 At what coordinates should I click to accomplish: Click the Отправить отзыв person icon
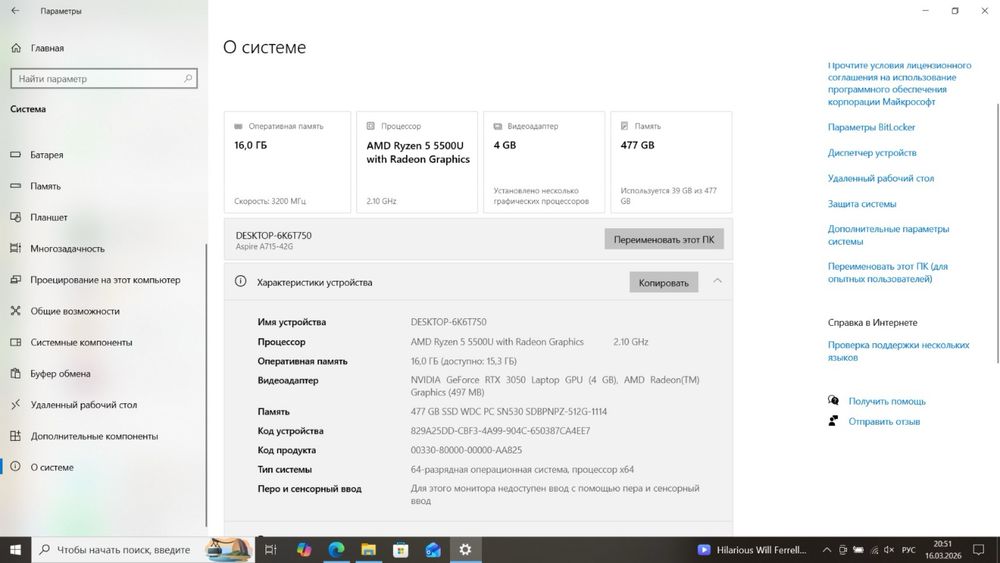(833, 421)
